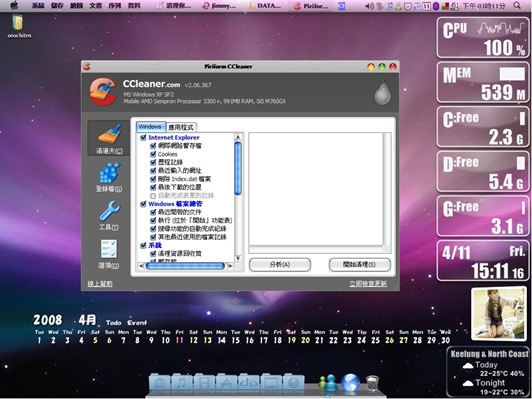Switch to the 應用程式 tab

tap(181, 128)
